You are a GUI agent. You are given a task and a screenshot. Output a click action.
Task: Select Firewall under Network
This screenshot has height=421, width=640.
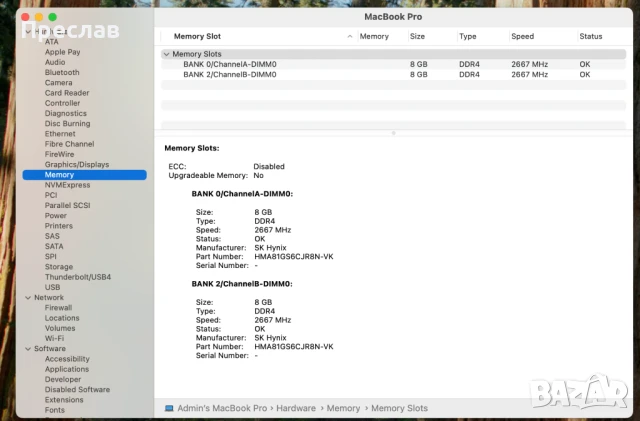pyautogui.click(x=58, y=307)
